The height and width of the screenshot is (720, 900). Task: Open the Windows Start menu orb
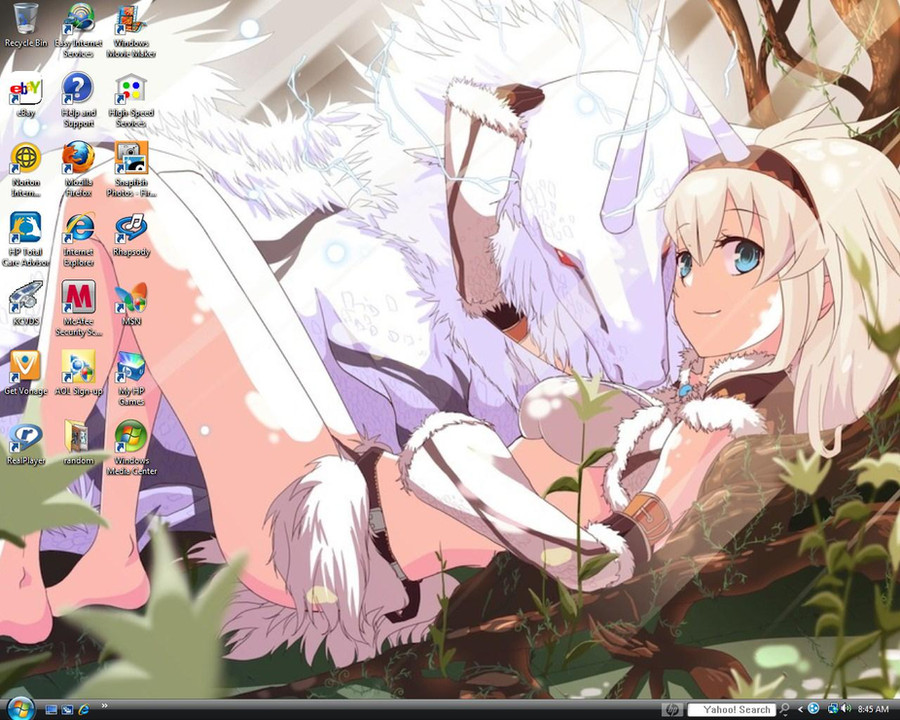[21, 709]
